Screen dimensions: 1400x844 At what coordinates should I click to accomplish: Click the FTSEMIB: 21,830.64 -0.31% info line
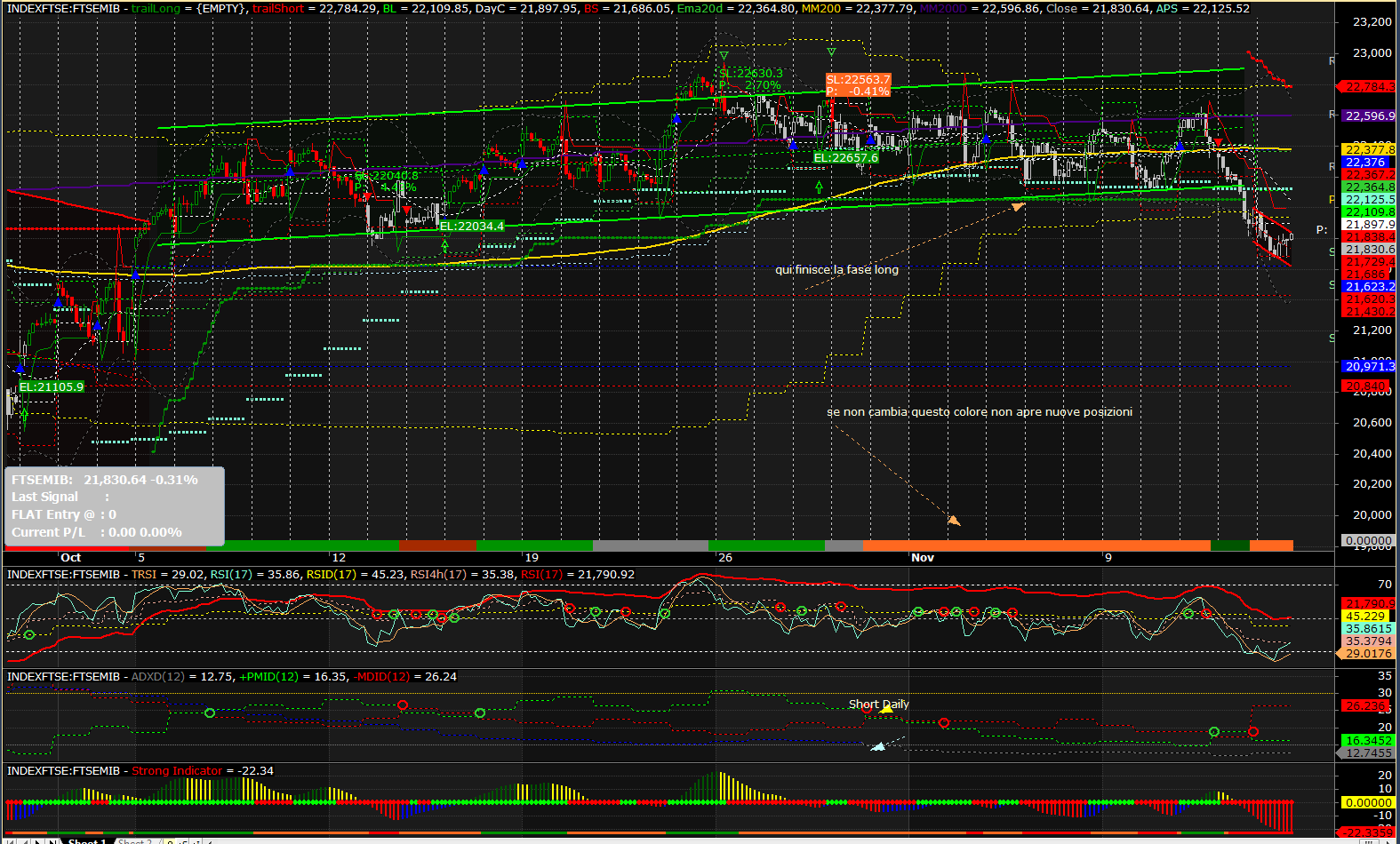(105, 480)
